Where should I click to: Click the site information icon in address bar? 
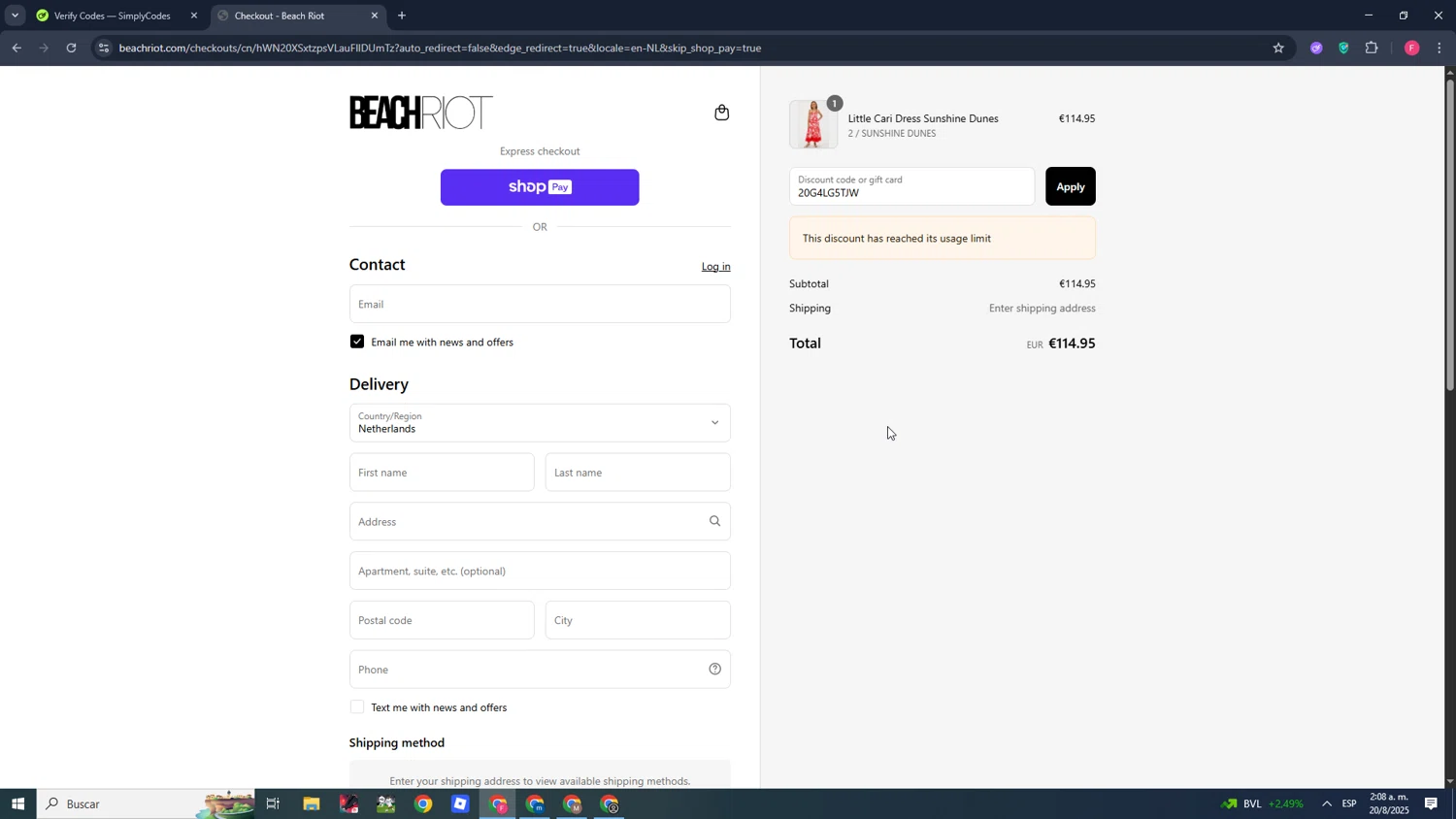pyautogui.click(x=104, y=48)
